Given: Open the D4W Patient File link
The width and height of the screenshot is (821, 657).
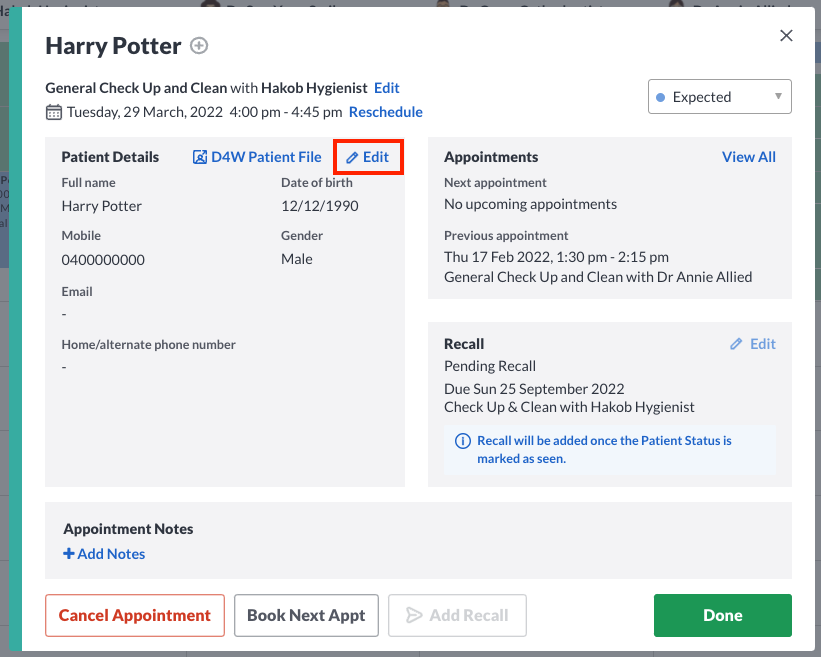Looking at the screenshot, I should coord(257,157).
